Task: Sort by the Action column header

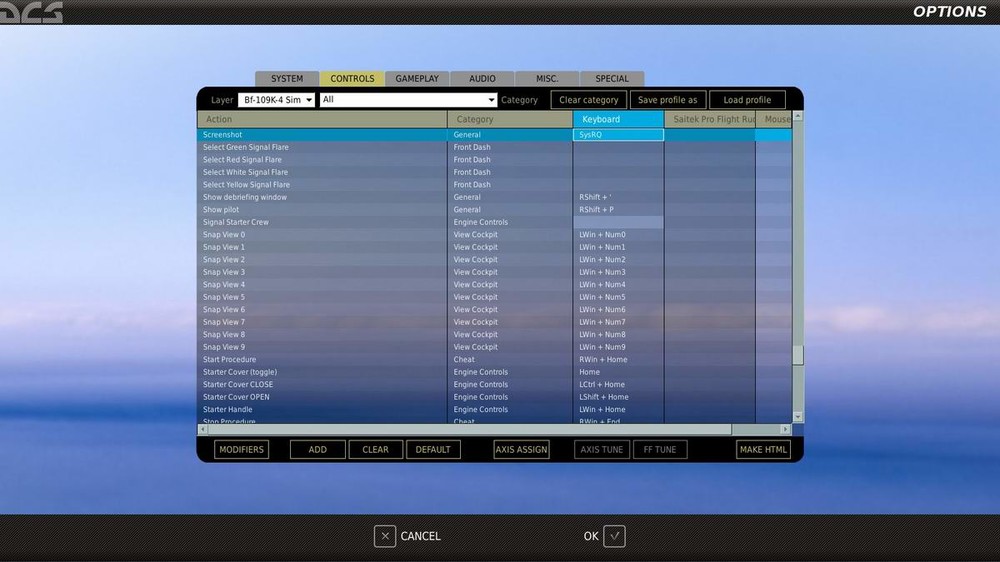Action: click(x=322, y=119)
